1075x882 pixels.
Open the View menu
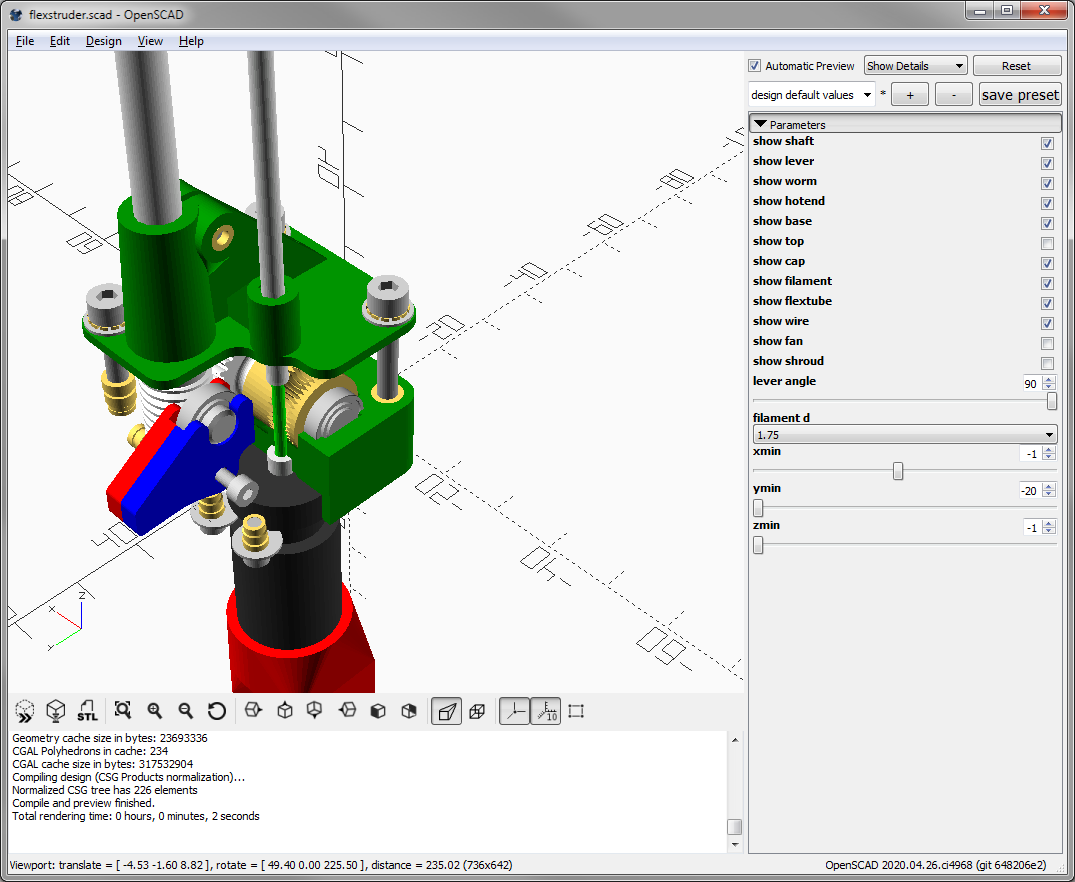tap(150, 41)
